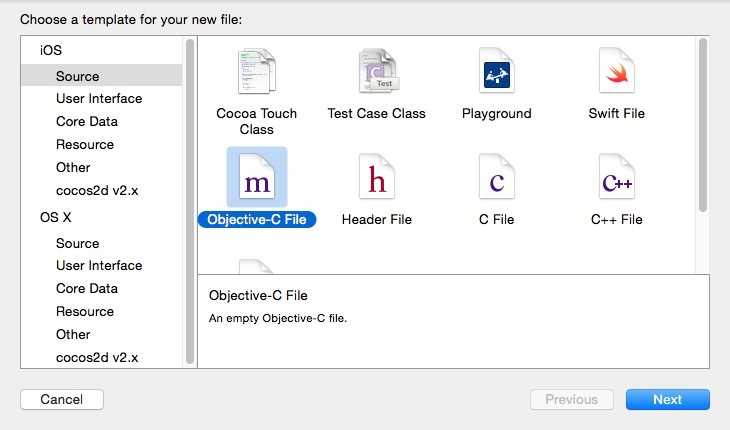This screenshot has height=430, width=730.
Task: Choose the Test Case Class template icon
Action: [378, 71]
